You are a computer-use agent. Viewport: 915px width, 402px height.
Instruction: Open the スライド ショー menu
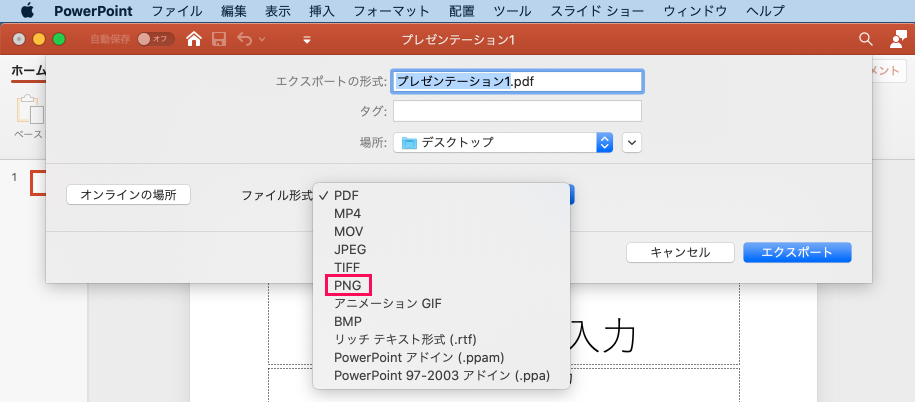pyautogui.click(x=598, y=11)
